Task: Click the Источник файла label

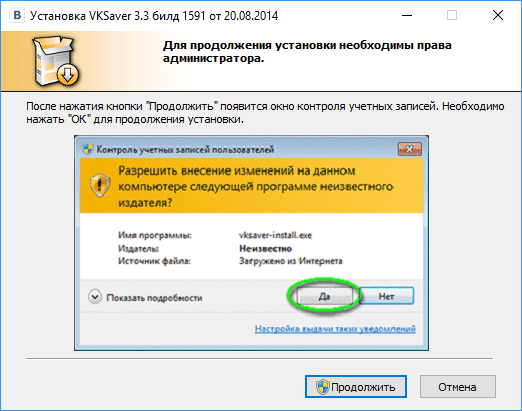Action: point(154,261)
